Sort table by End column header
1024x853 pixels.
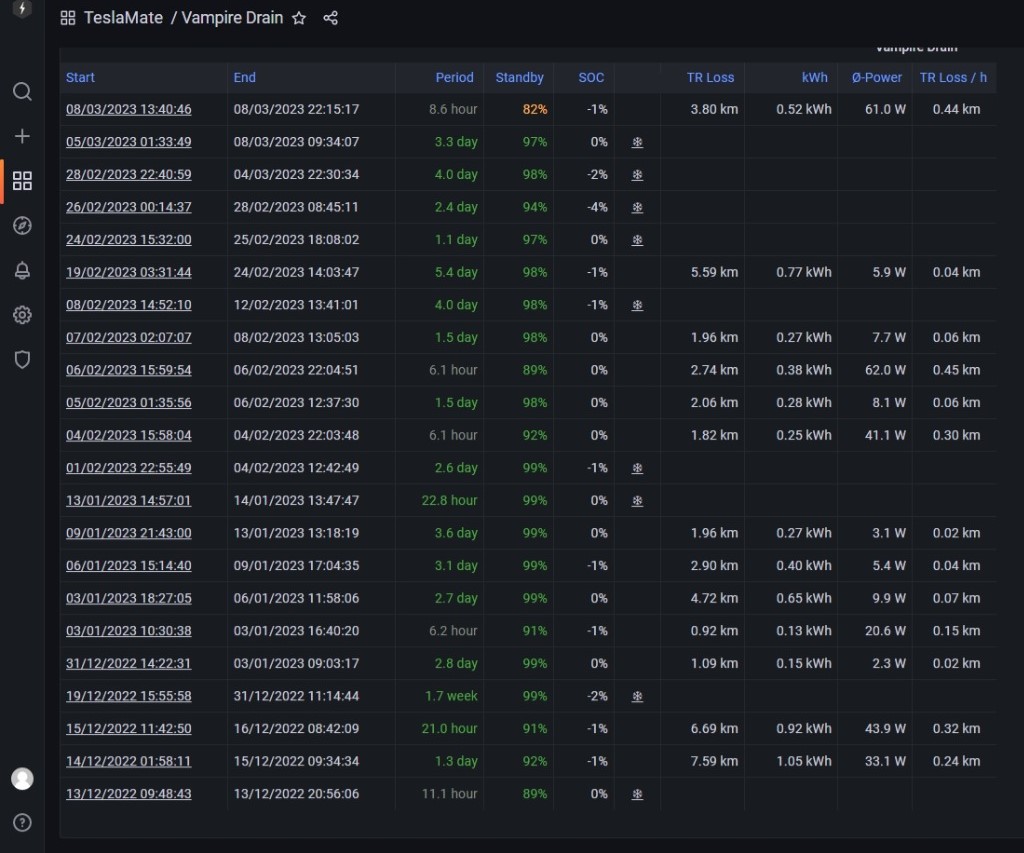point(245,77)
